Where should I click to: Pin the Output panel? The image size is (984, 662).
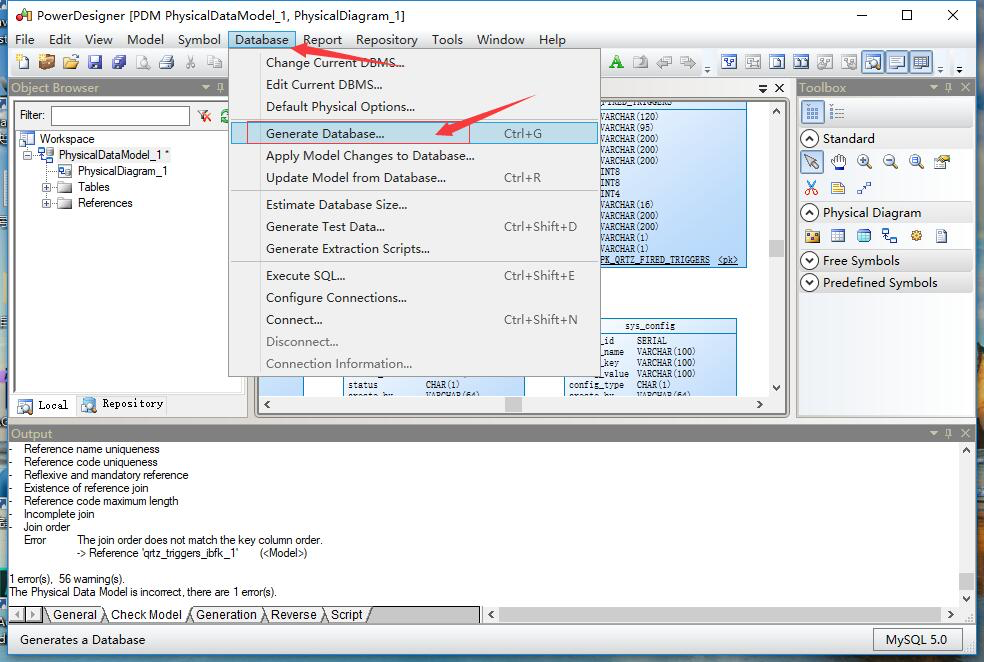948,433
